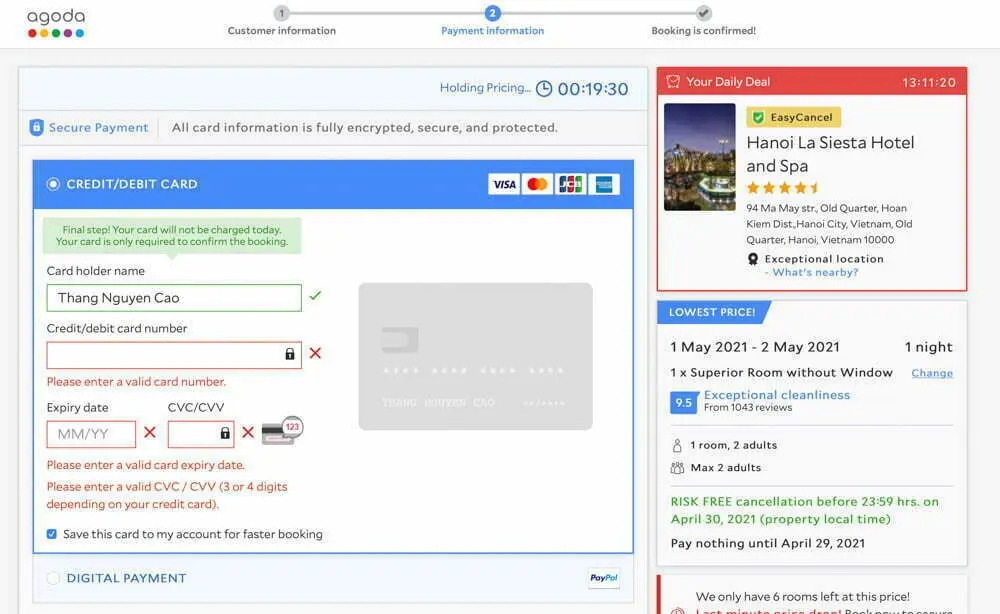Click the lock icon in card number field

290,354
